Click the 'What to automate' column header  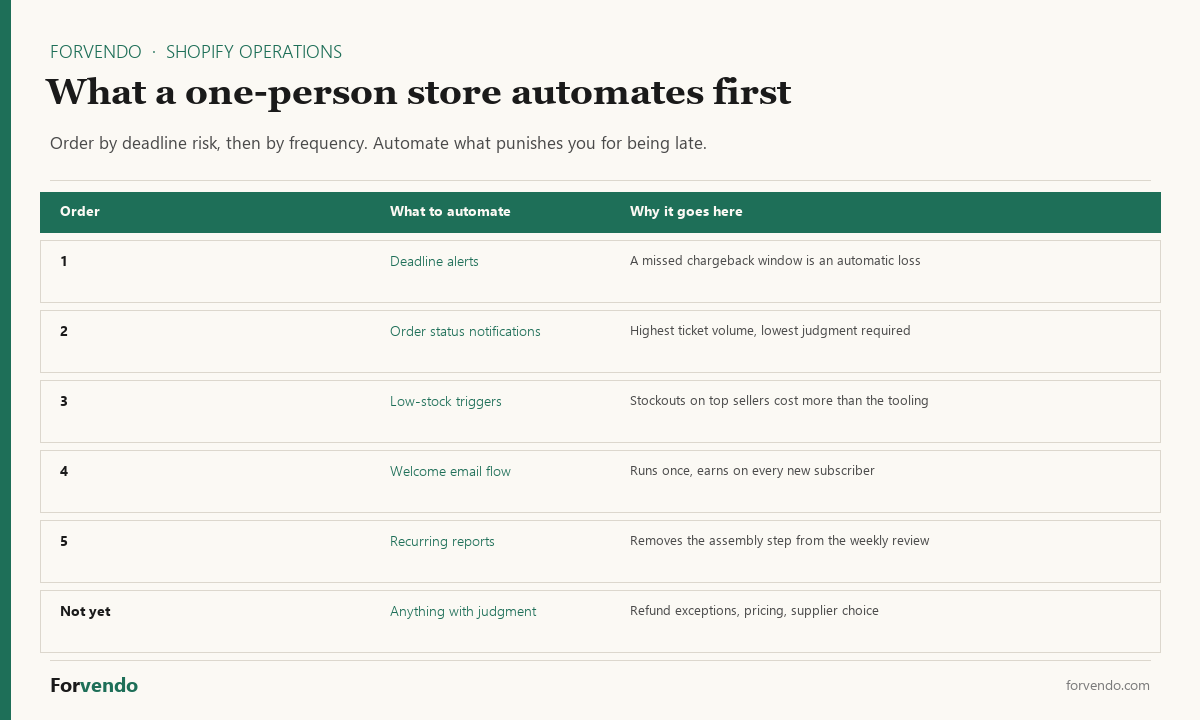tap(450, 211)
